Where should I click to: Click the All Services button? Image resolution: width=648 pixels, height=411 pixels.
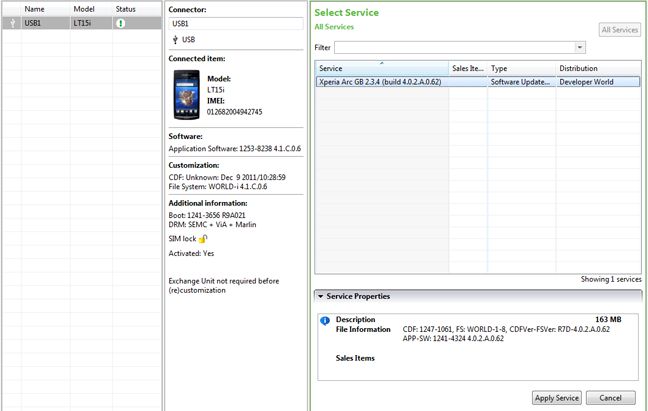pos(619,30)
